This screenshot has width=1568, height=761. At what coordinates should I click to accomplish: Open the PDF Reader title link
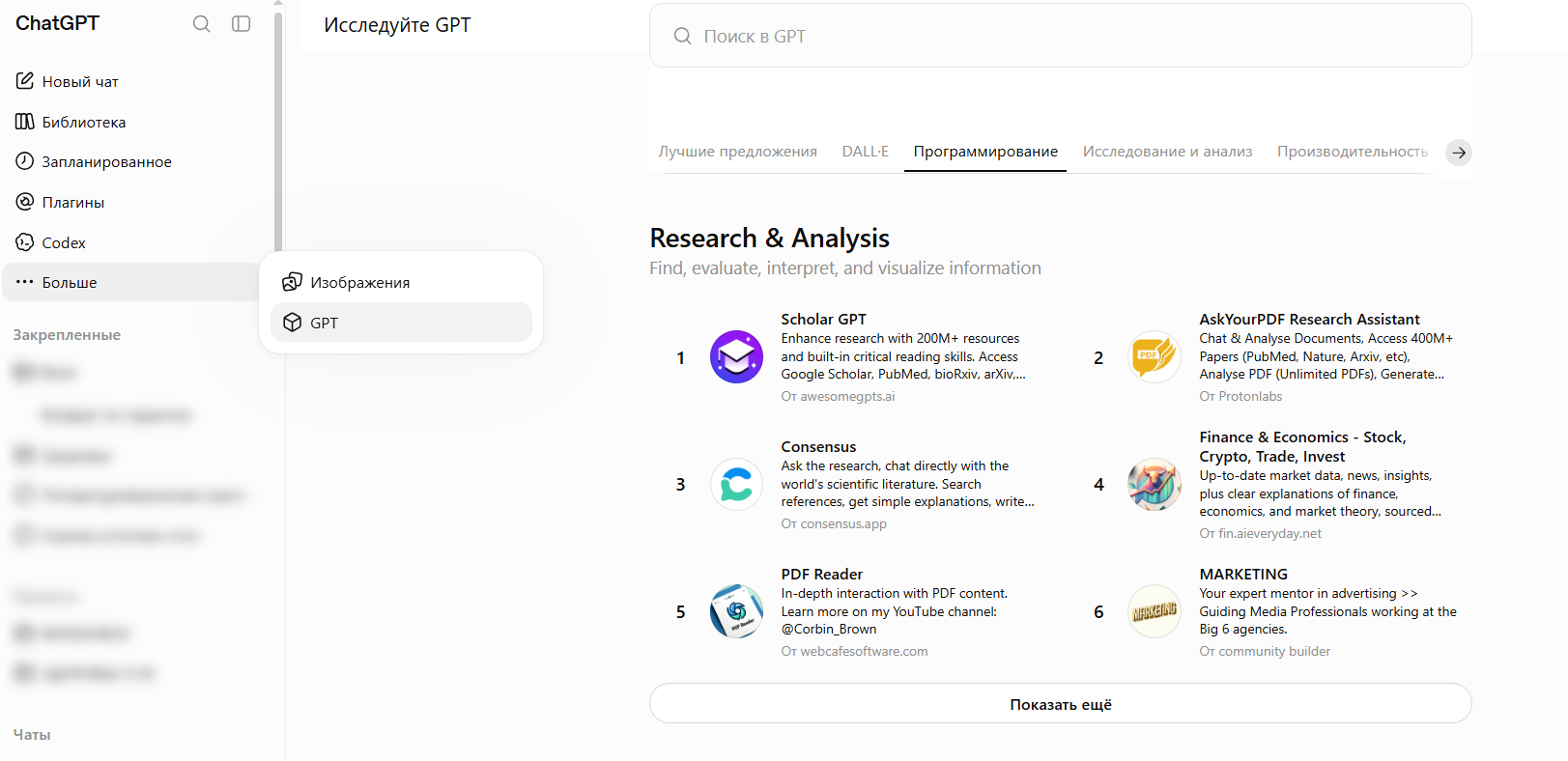[821, 575]
